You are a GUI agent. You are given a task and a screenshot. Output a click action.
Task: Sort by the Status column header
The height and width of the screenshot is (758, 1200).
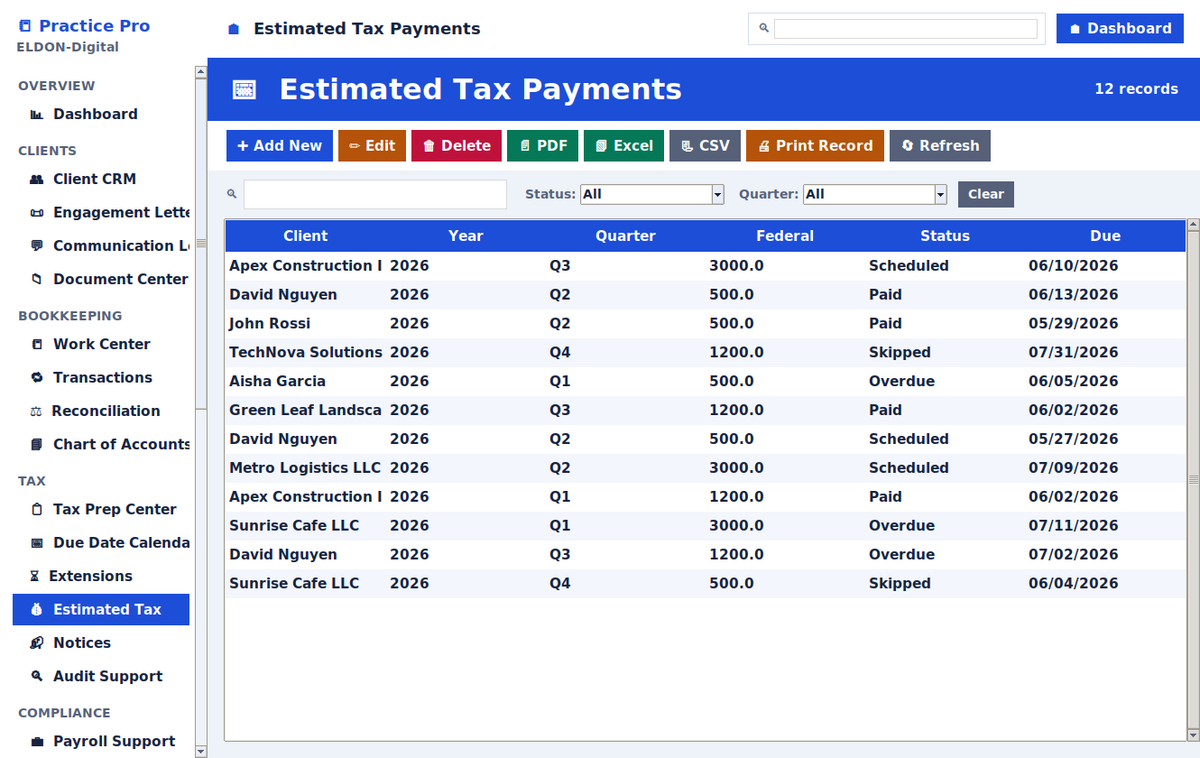click(945, 236)
